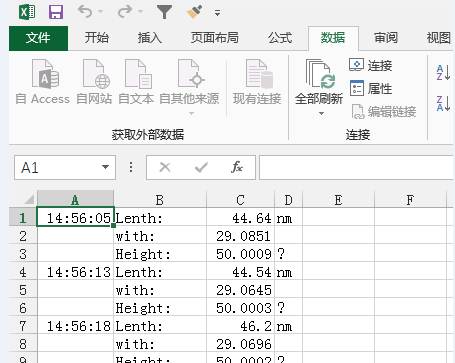Click the Name Box showing A1
This screenshot has height=363, width=455.
click(x=57, y=167)
